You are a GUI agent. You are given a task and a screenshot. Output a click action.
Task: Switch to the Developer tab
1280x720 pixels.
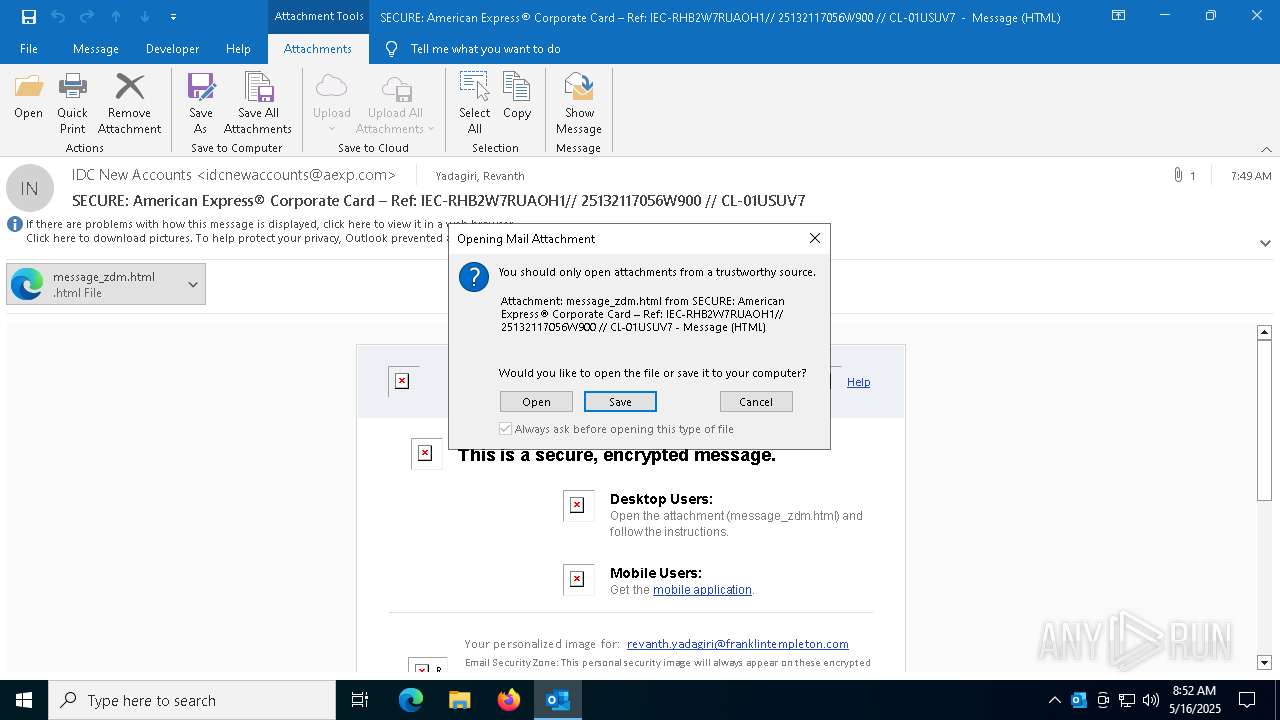tap(172, 49)
